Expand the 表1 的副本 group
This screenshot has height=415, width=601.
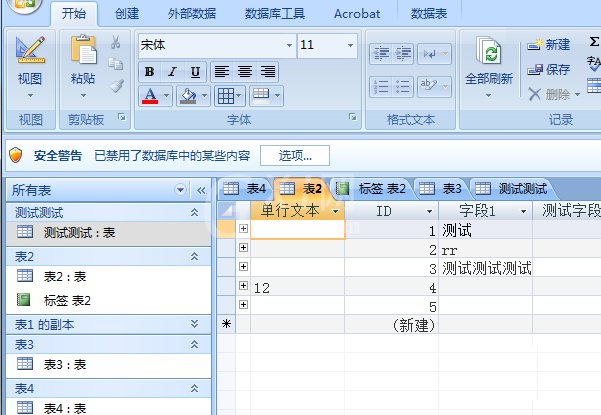click(195, 324)
